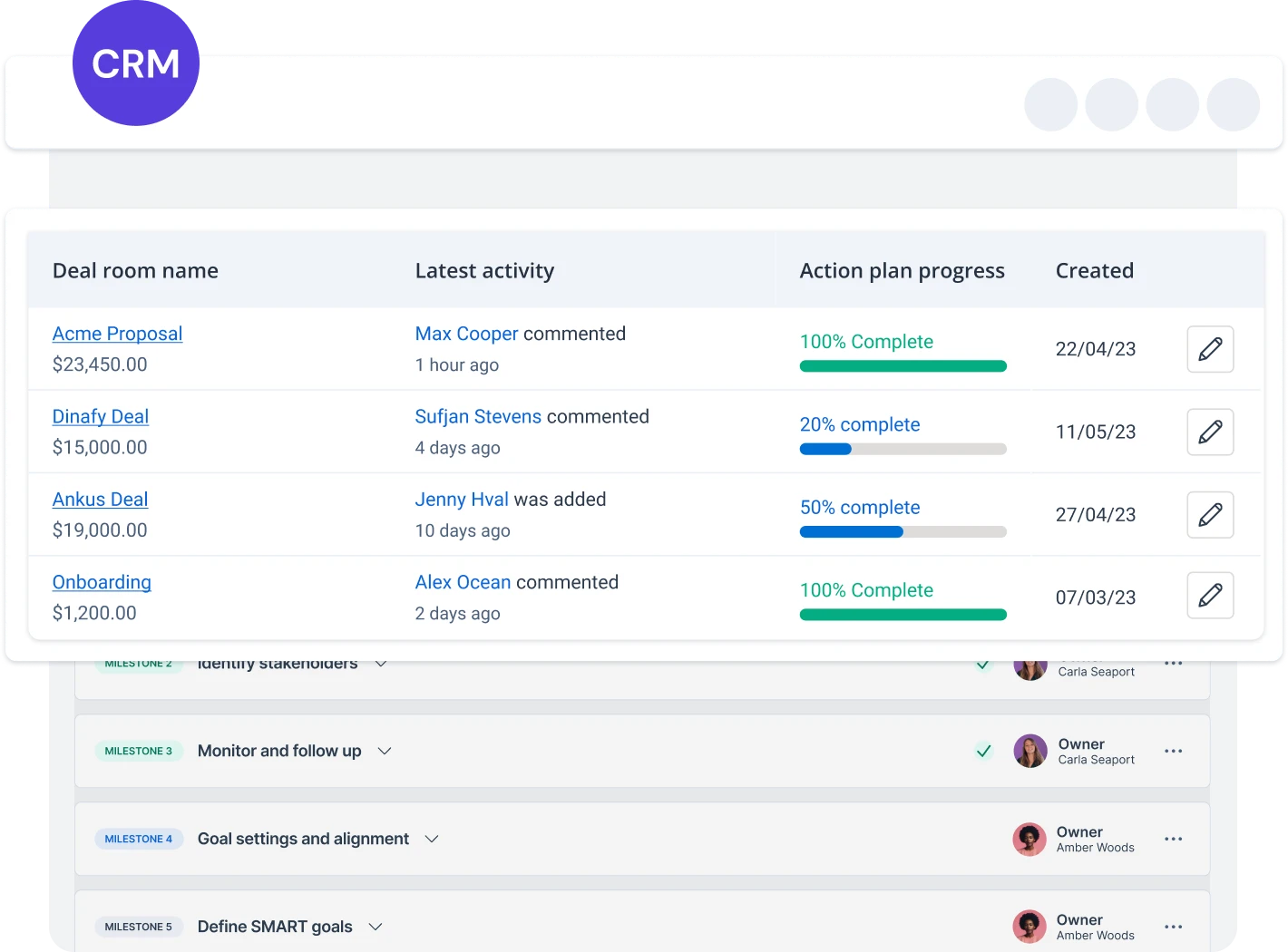Open the three-dot menu for Monitor and follow up
The height and width of the screenshot is (952, 1288).
(x=1173, y=751)
